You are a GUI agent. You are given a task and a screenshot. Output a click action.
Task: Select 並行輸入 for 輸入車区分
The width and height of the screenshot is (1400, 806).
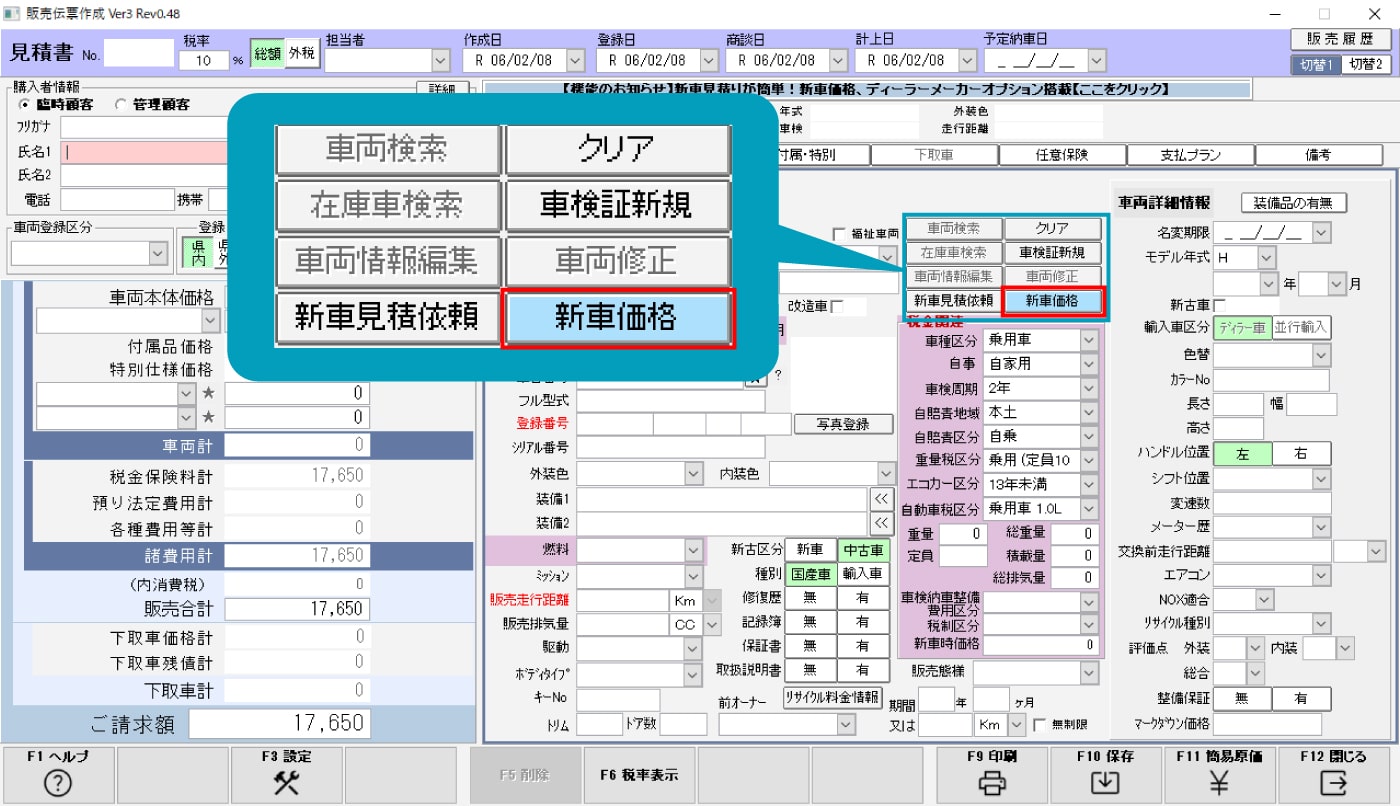click(1301, 328)
